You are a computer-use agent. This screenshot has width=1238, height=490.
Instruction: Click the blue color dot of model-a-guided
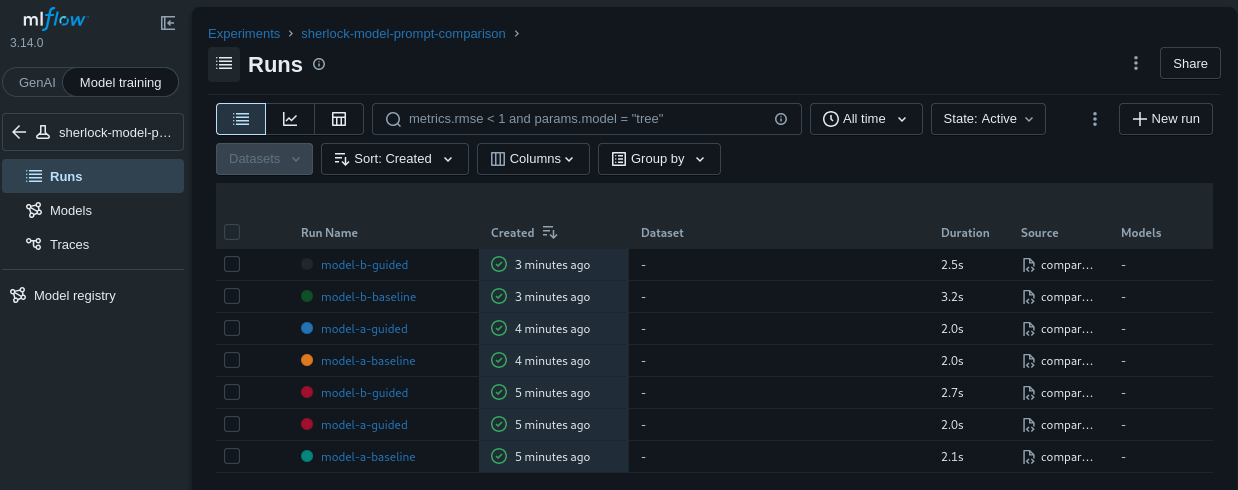[307, 328]
